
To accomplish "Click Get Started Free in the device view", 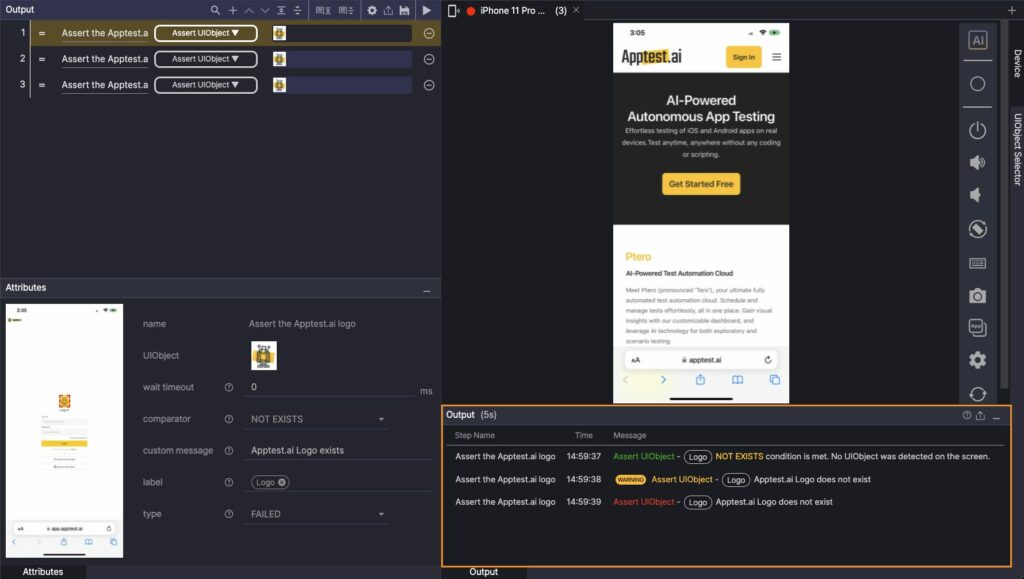I will pyautogui.click(x=701, y=184).
